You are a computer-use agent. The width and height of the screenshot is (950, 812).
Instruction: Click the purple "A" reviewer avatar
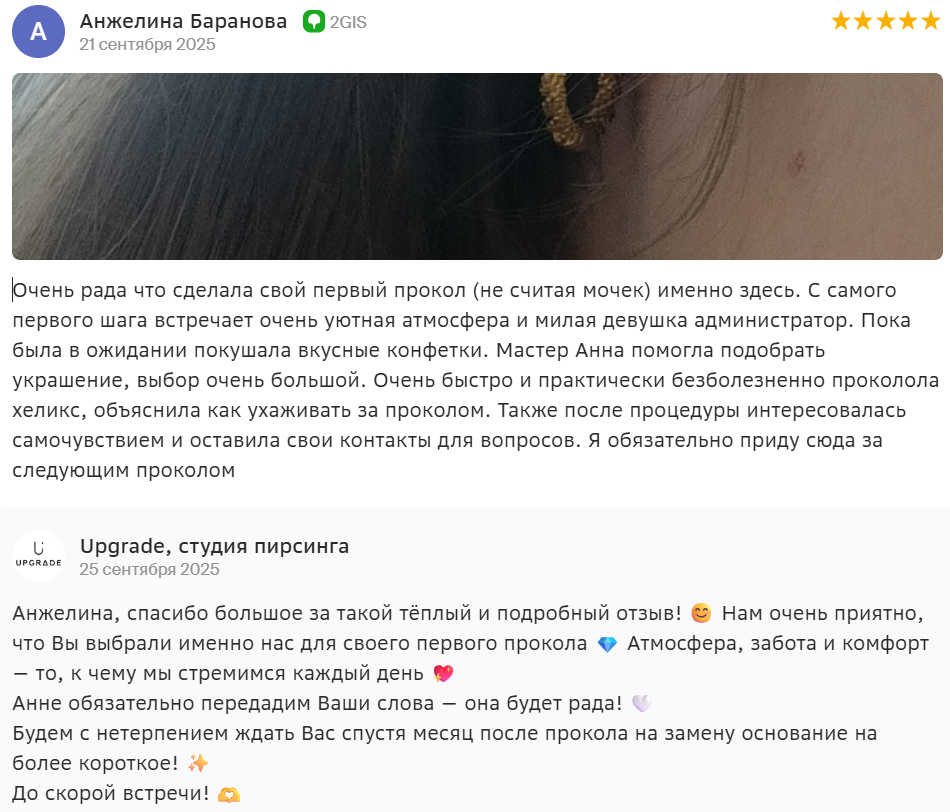click(38, 32)
